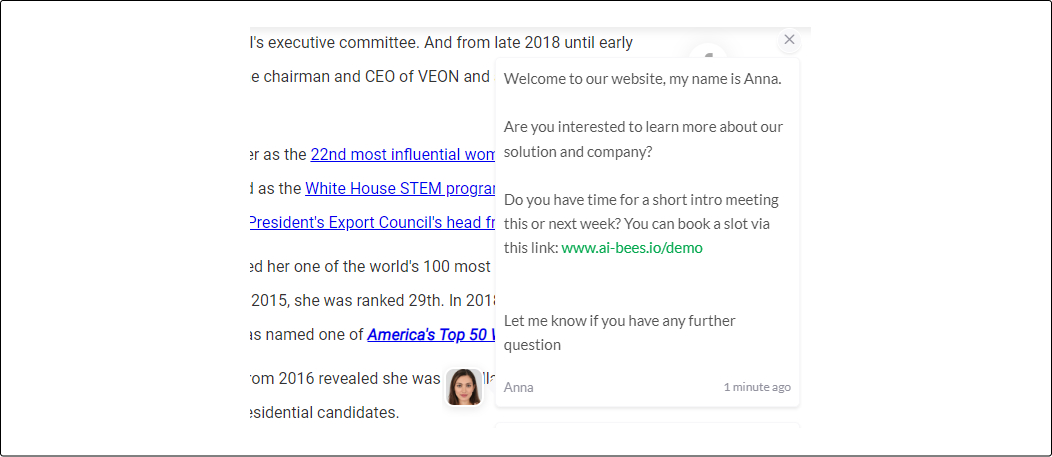
Task: Click the "executive committee" article line
Action: [440, 43]
